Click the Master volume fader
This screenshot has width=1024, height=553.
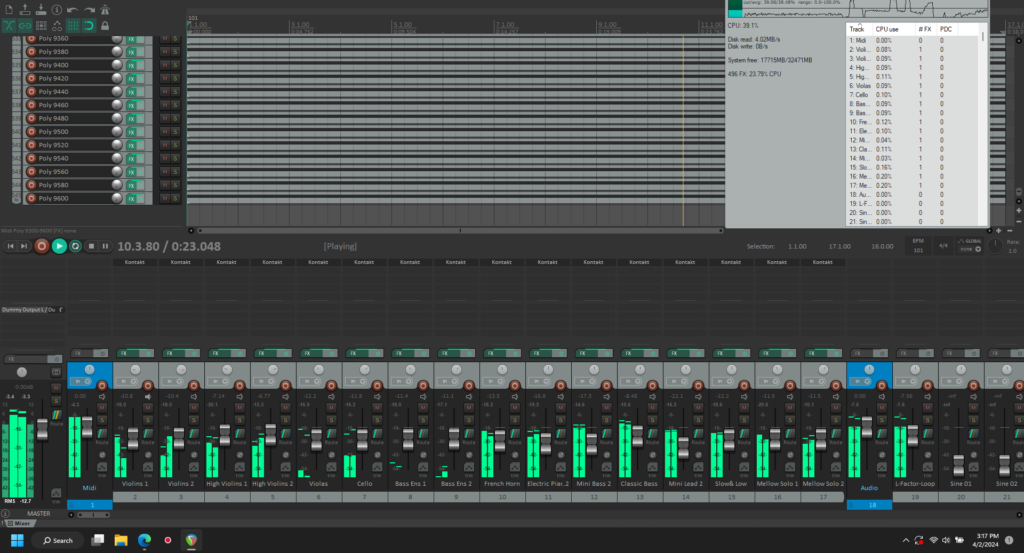point(42,429)
